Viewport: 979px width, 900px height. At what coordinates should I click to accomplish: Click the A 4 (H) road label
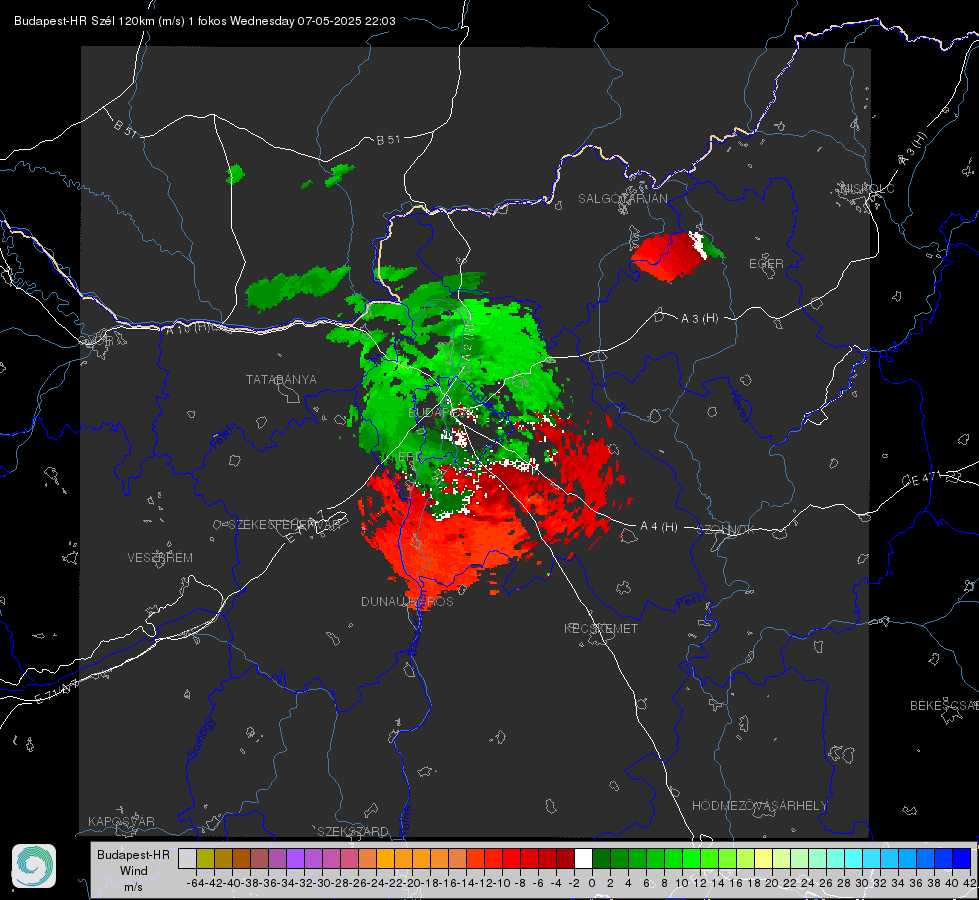click(659, 527)
